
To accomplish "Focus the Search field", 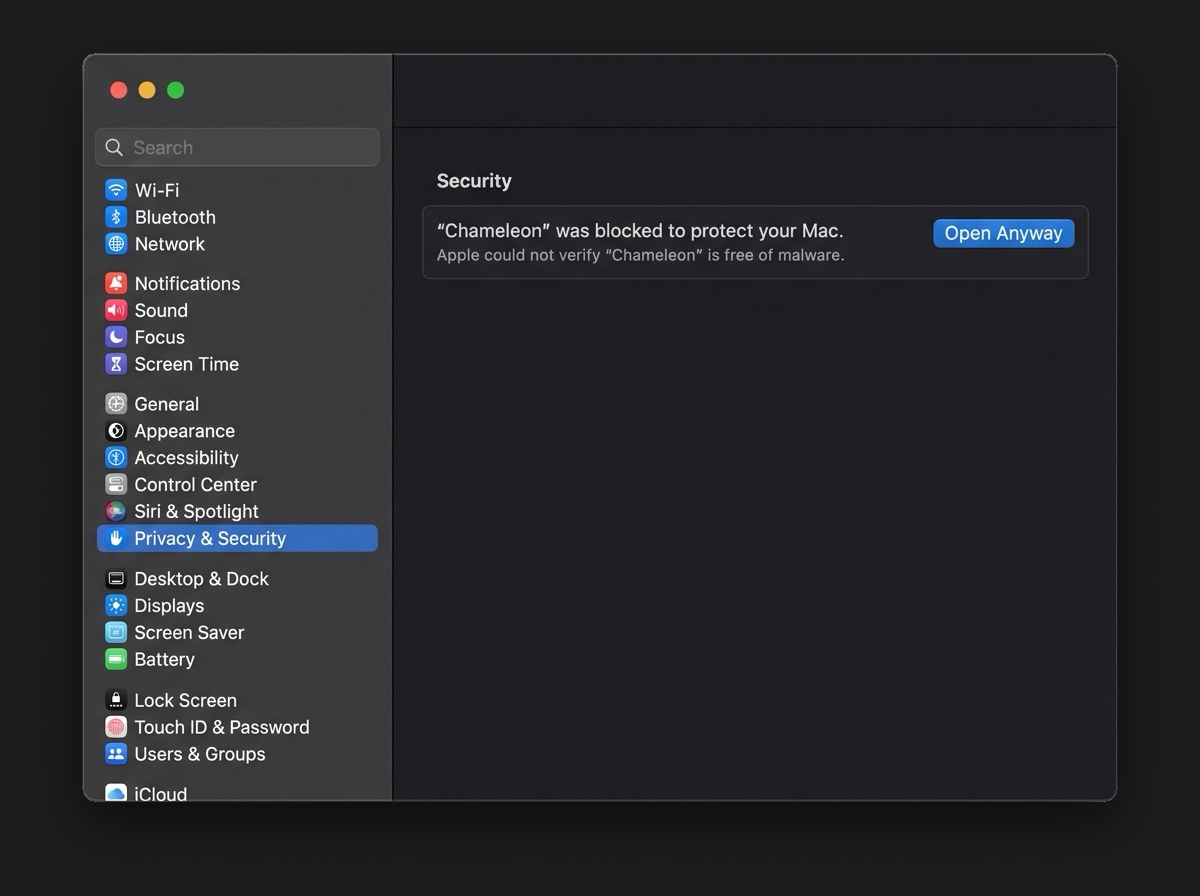I will 237,147.
